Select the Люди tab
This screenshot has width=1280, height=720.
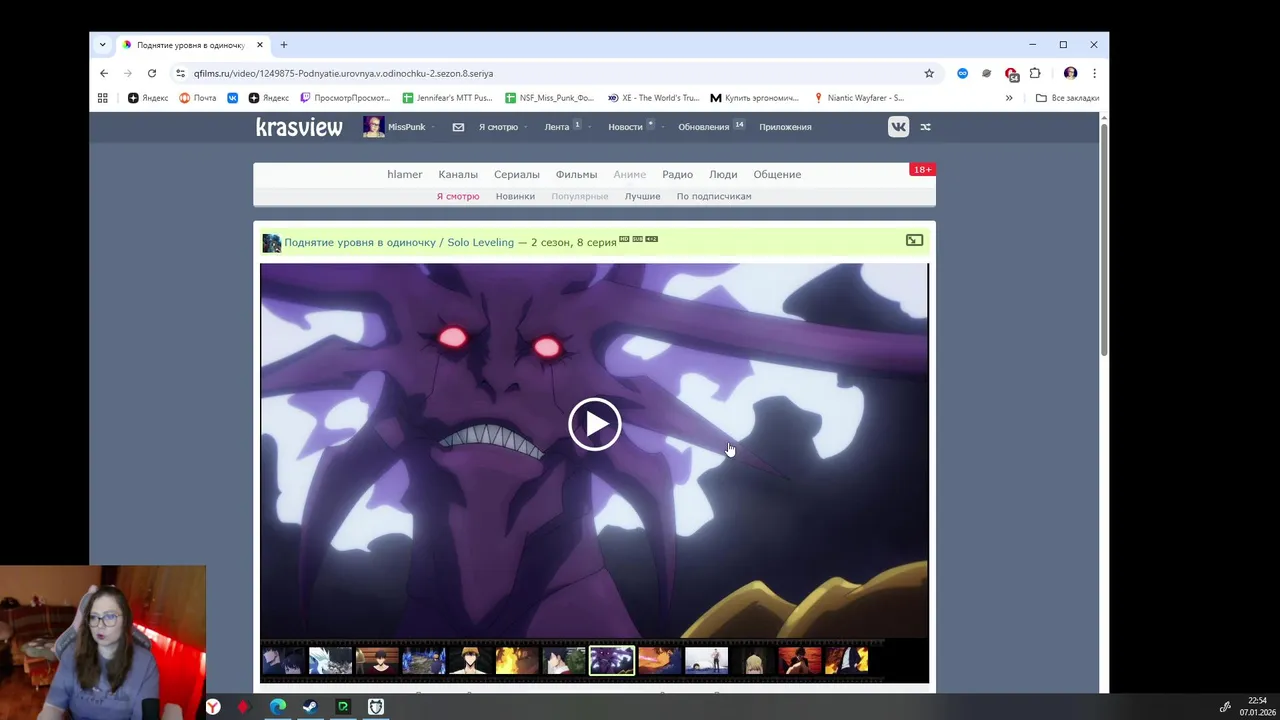point(723,174)
